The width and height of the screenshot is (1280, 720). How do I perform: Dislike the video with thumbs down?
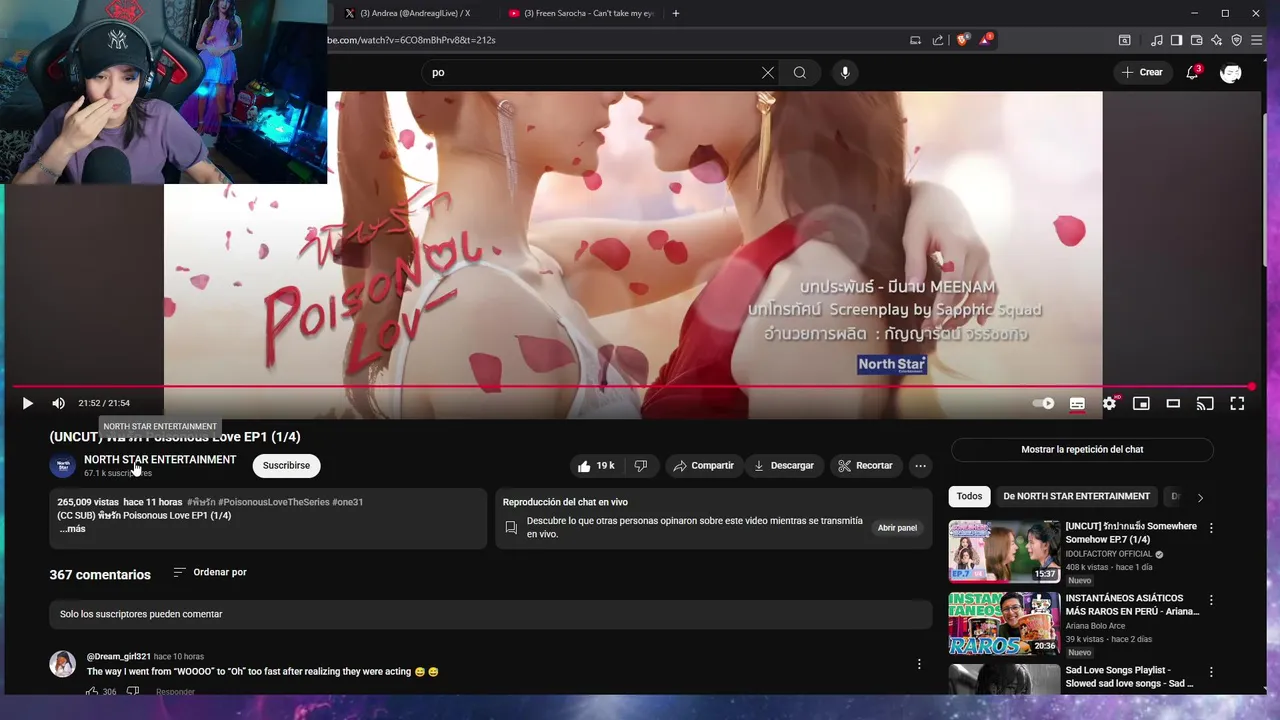pos(641,466)
